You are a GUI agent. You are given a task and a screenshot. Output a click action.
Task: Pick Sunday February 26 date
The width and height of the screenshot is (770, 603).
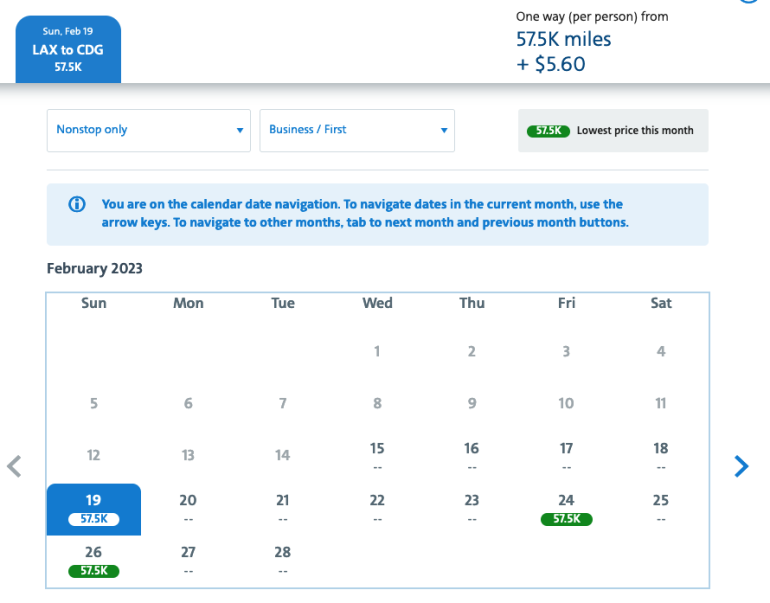(x=94, y=560)
